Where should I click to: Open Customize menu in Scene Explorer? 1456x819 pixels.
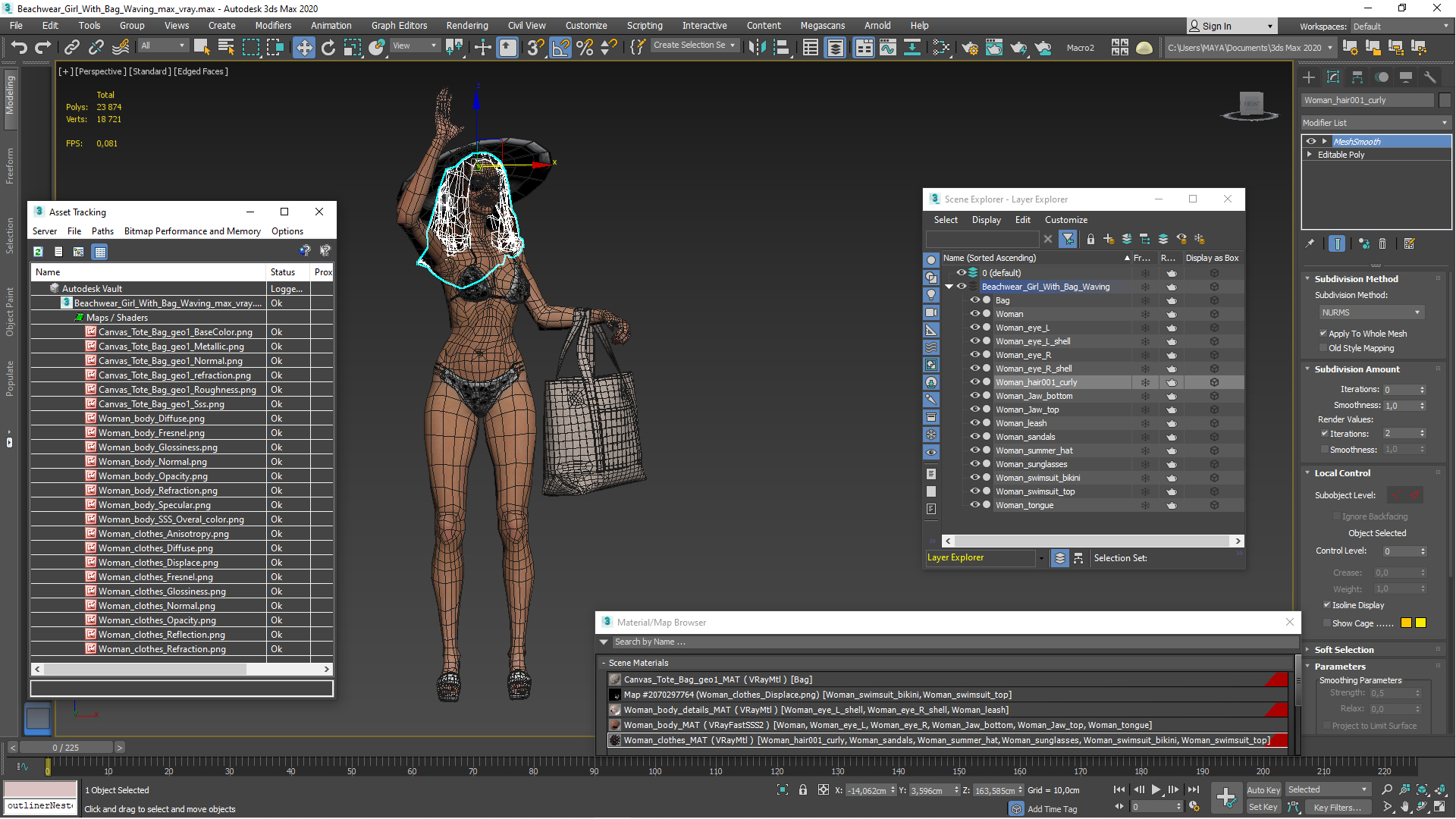point(1065,220)
